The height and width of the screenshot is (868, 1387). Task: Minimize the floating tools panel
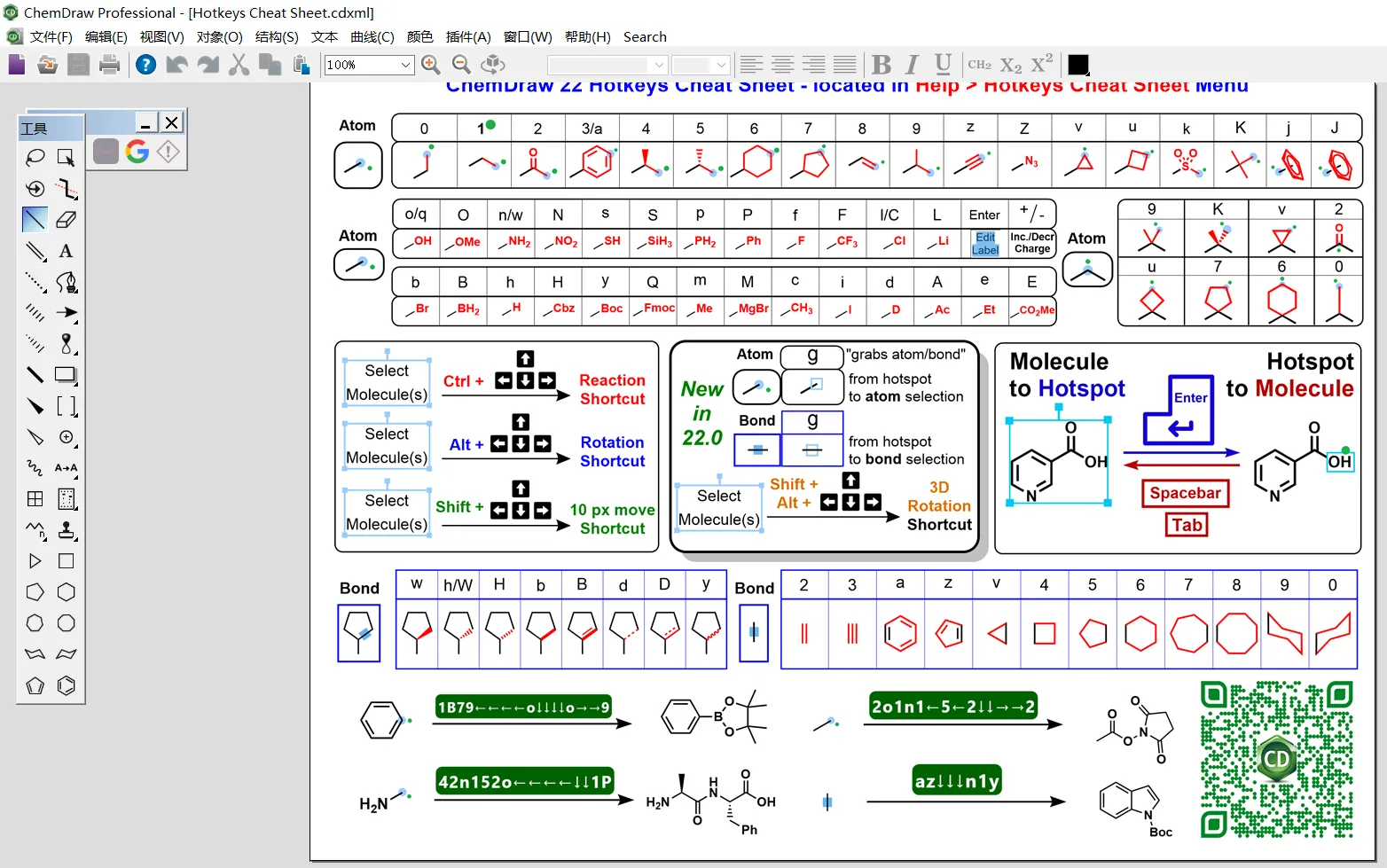(146, 122)
